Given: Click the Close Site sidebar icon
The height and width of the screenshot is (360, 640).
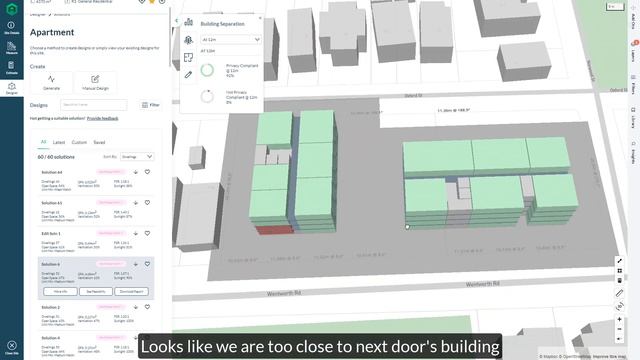Looking at the screenshot, I should tap(12, 348).
